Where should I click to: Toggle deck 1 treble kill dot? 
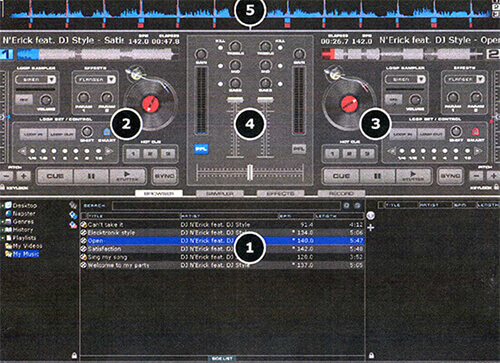[220, 48]
